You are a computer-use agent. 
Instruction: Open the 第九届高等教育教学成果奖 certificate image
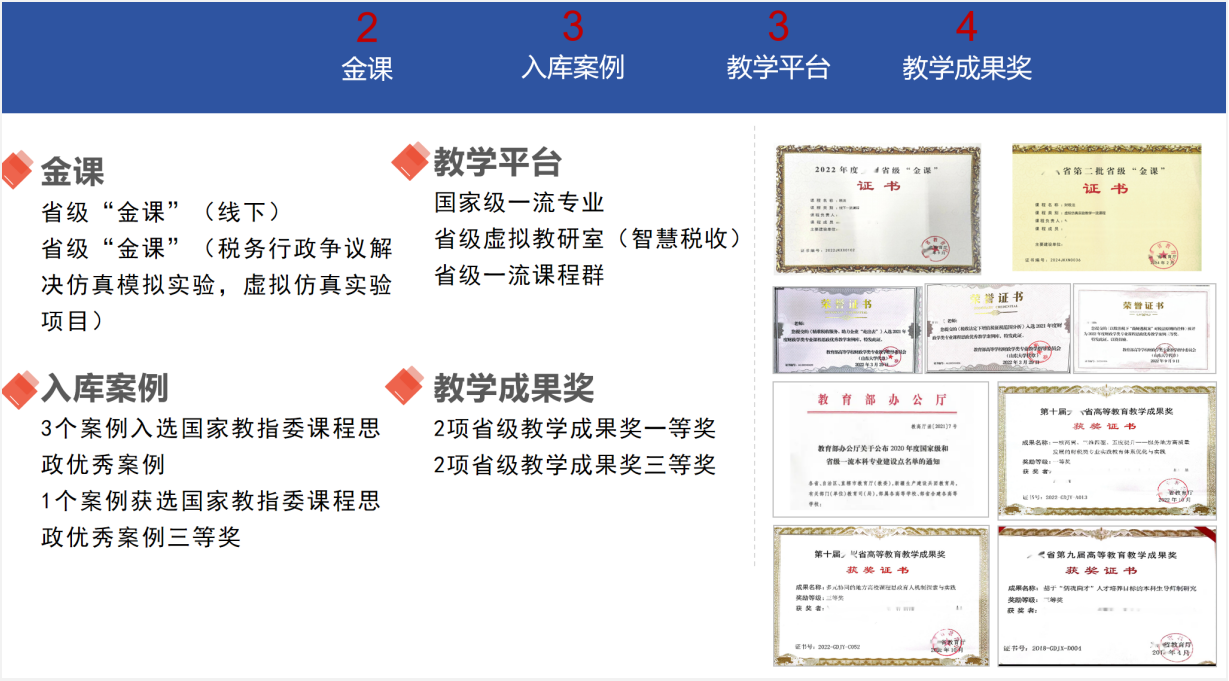click(1105, 596)
